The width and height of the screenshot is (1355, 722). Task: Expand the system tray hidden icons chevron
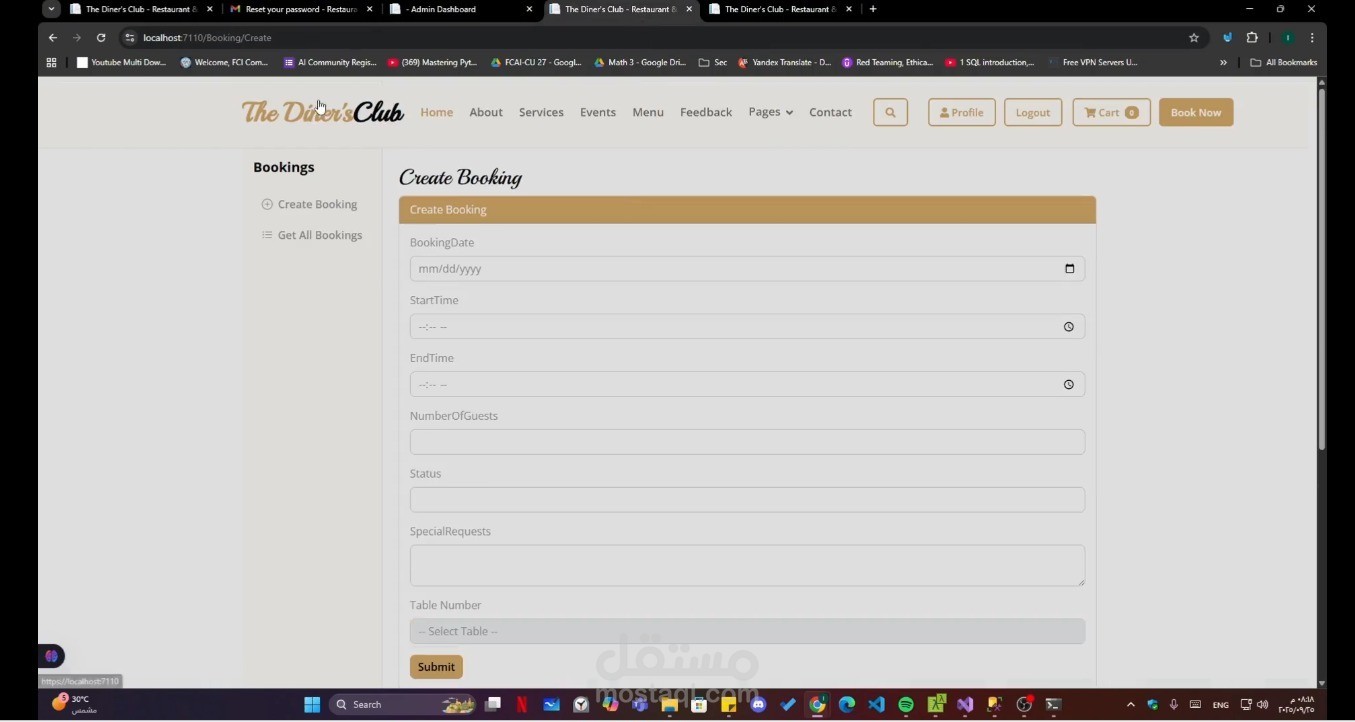[x=1131, y=705]
